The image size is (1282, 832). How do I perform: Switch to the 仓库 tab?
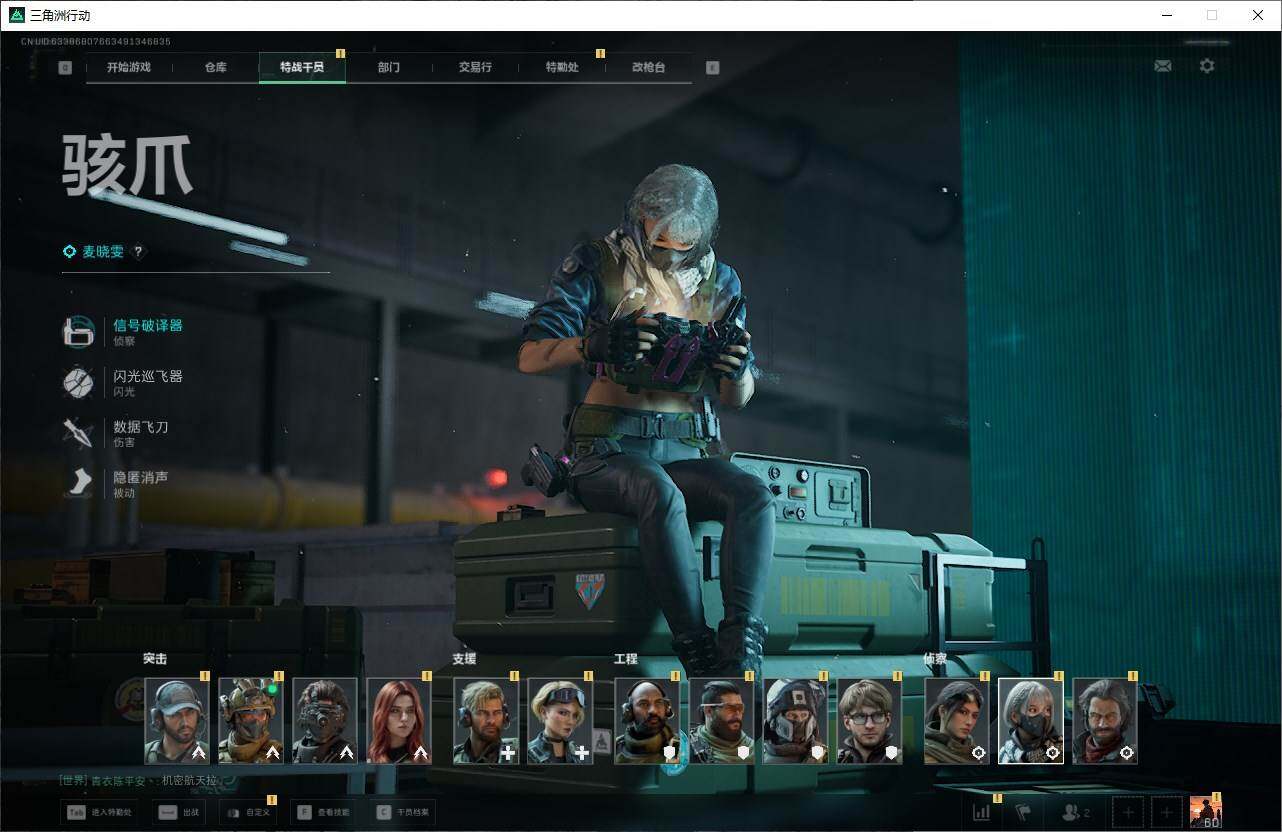tap(216, 67)
